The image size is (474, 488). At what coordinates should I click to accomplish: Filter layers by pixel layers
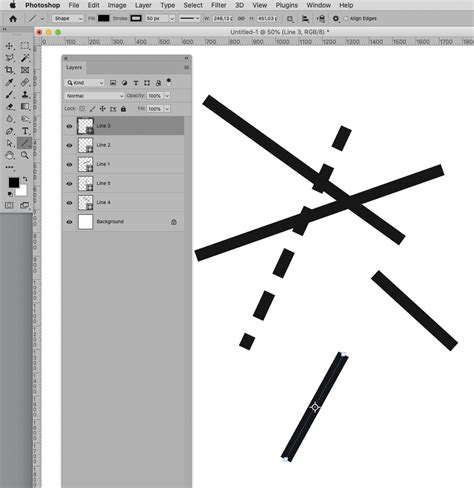pyautogui.click(x=113, y=83)
